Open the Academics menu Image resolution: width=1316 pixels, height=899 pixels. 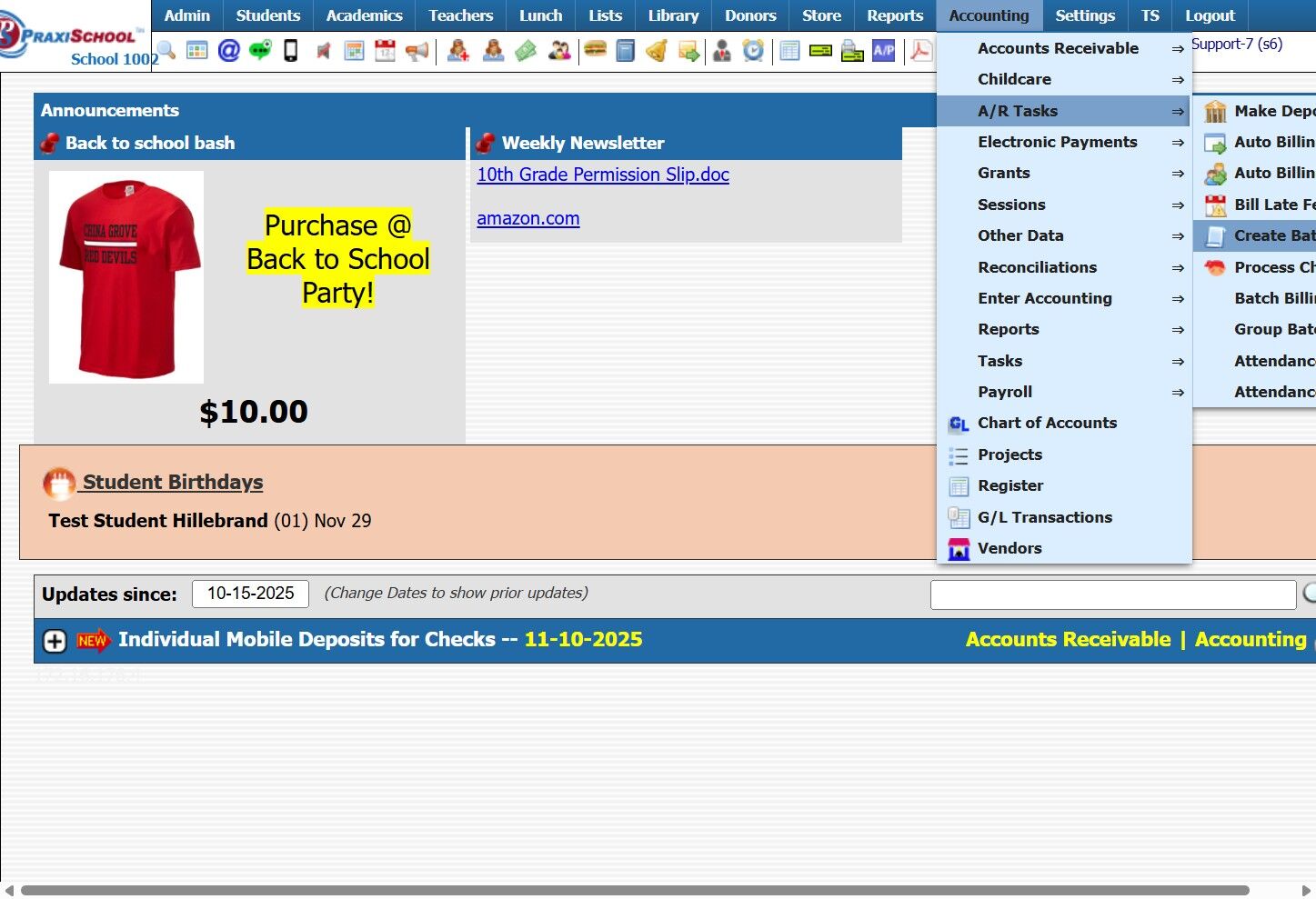coord(364,15)
